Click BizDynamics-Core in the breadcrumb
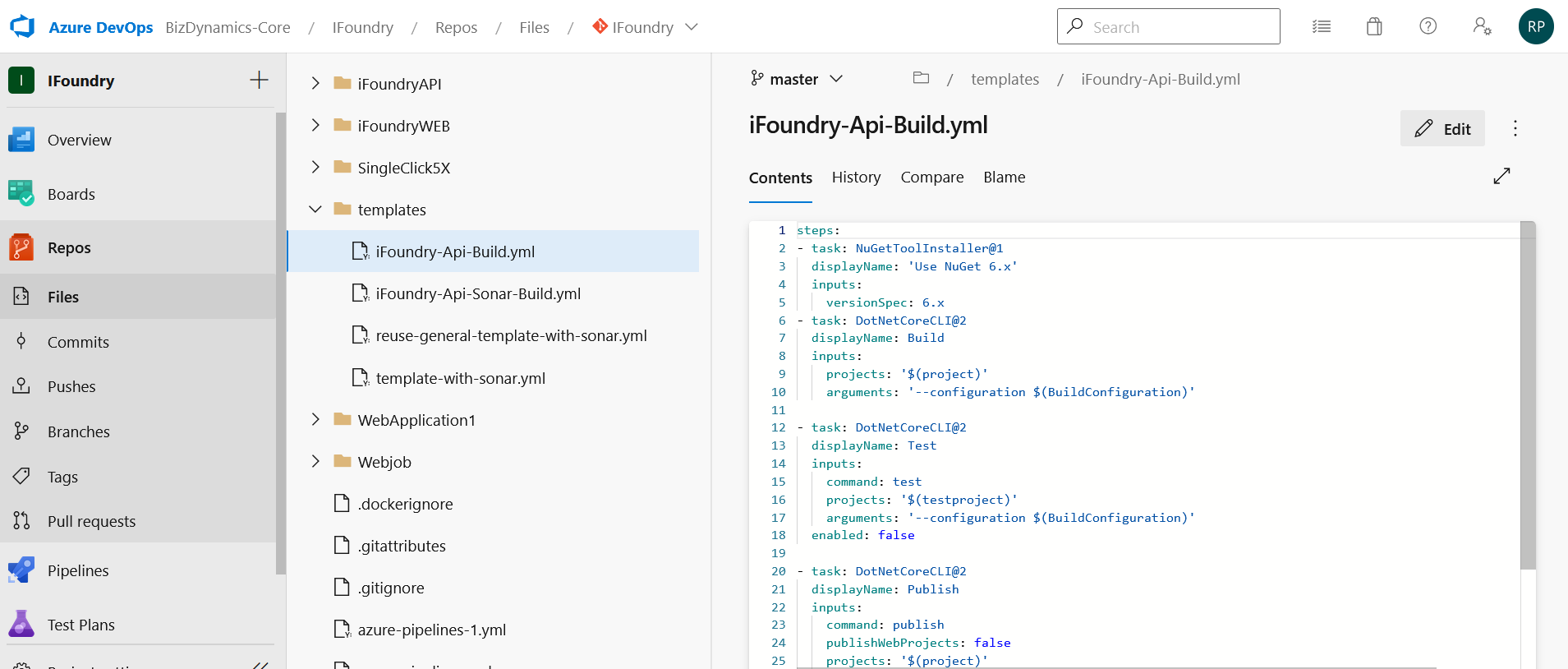This screenshot has width=1568, height=669. point(228,27)
